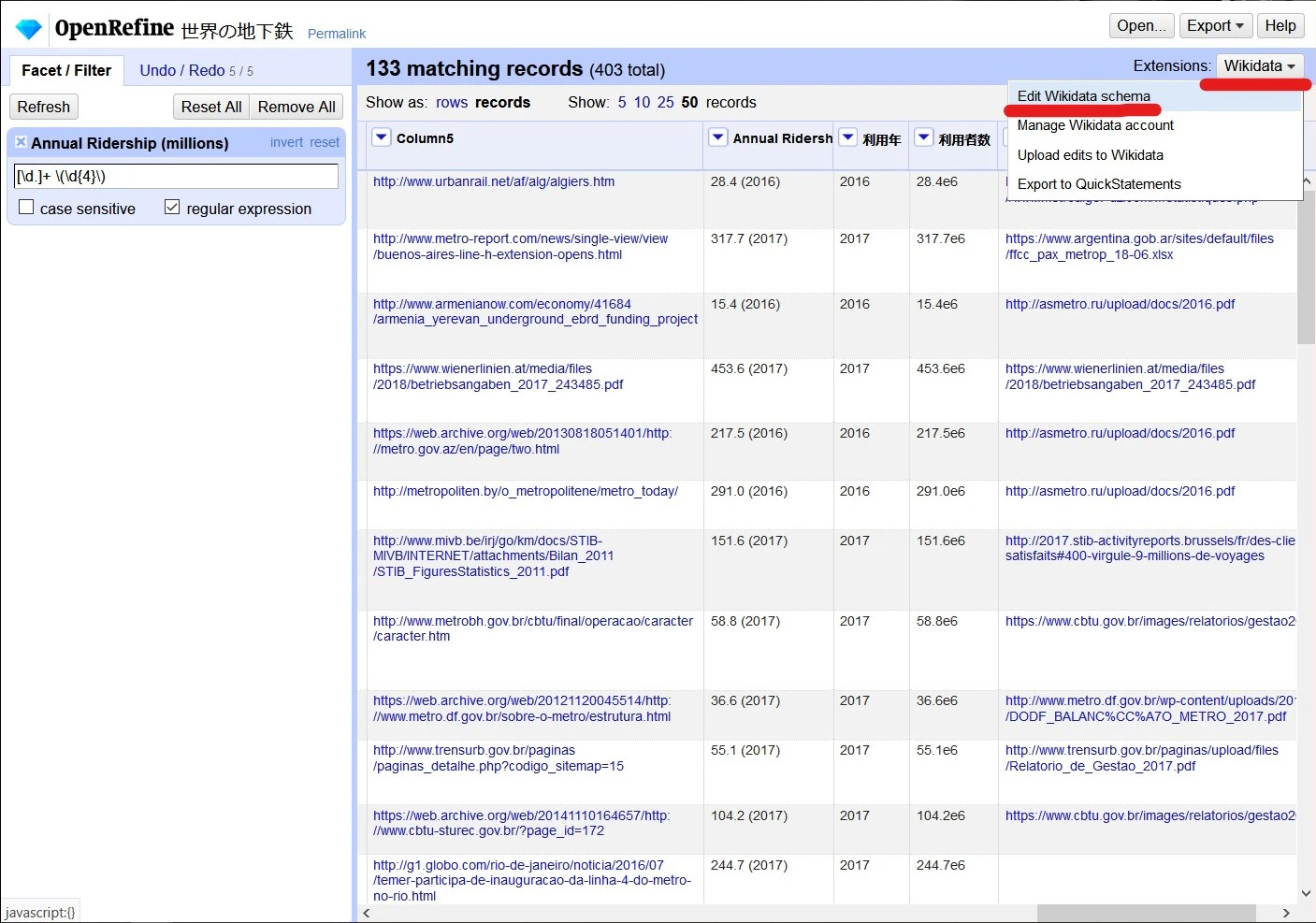This screenshot has width=1316, height=923.
Task: Open the Permalink link
Action: (337, 34)
